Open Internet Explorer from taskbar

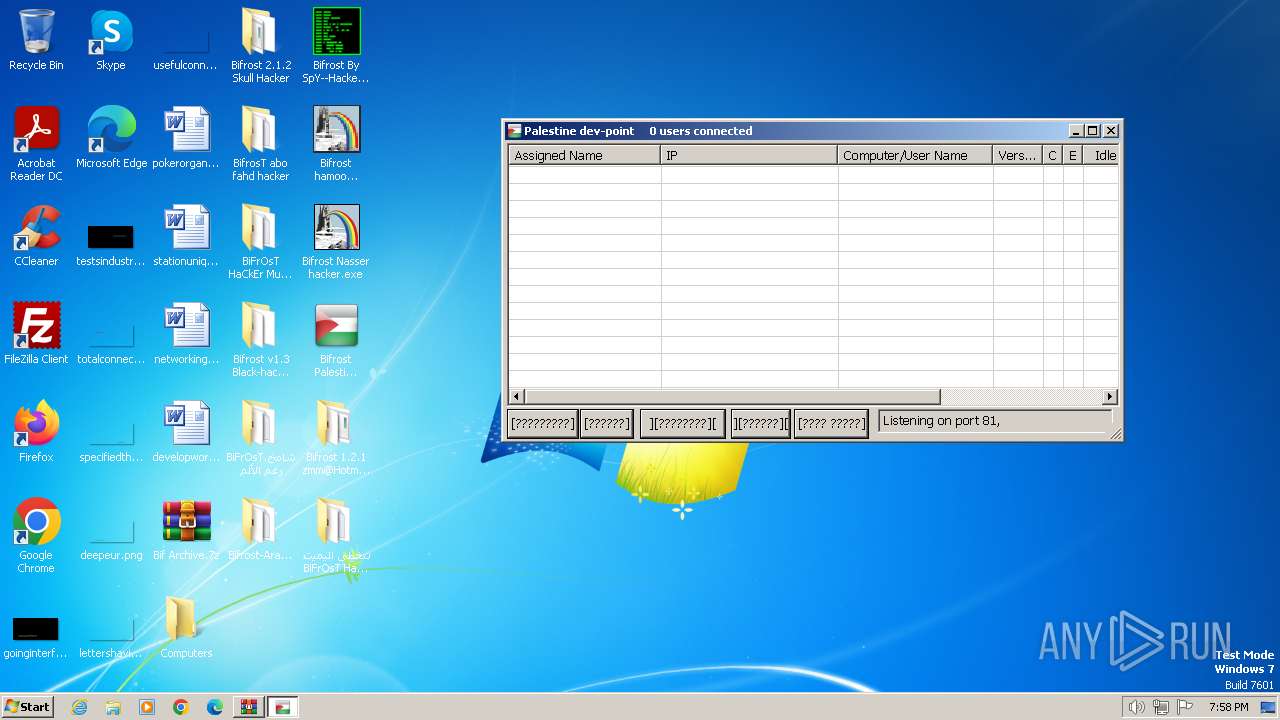pyautogui.click(x=79, y=707)
